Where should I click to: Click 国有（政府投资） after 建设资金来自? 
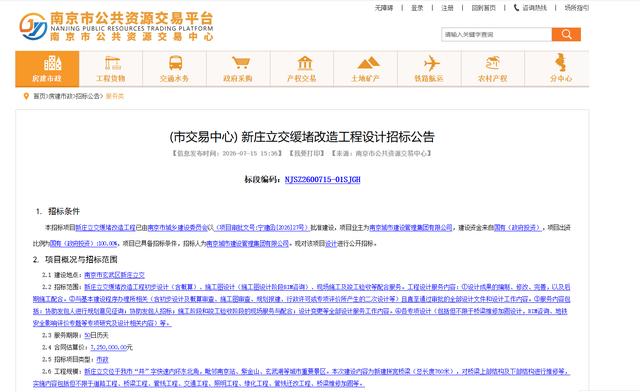pyautogui.click(x=518, y=227)
